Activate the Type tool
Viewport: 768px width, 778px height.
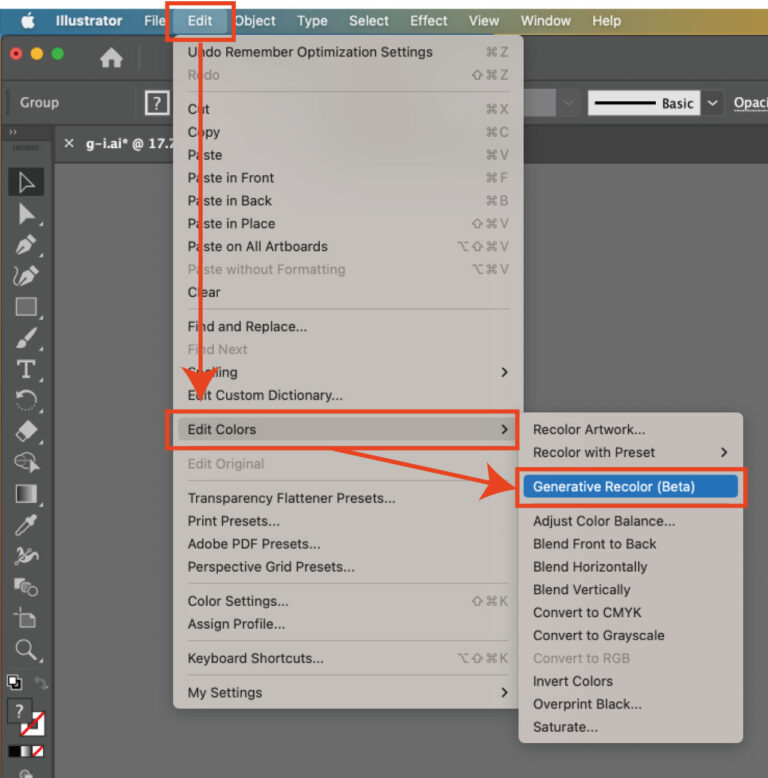click(27, 369)
